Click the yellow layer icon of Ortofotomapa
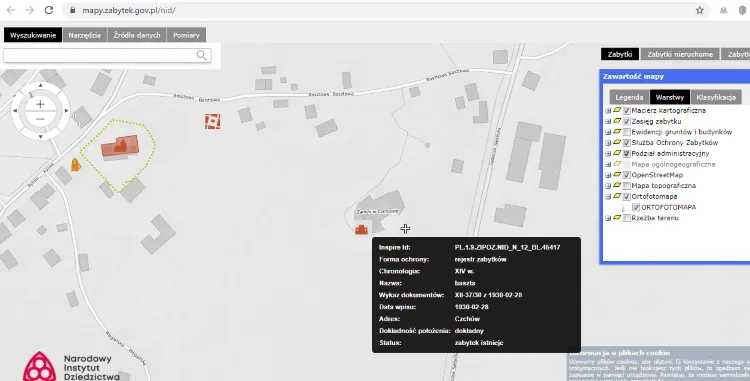This screenshot has height=381, width=750. click(617, 196)
